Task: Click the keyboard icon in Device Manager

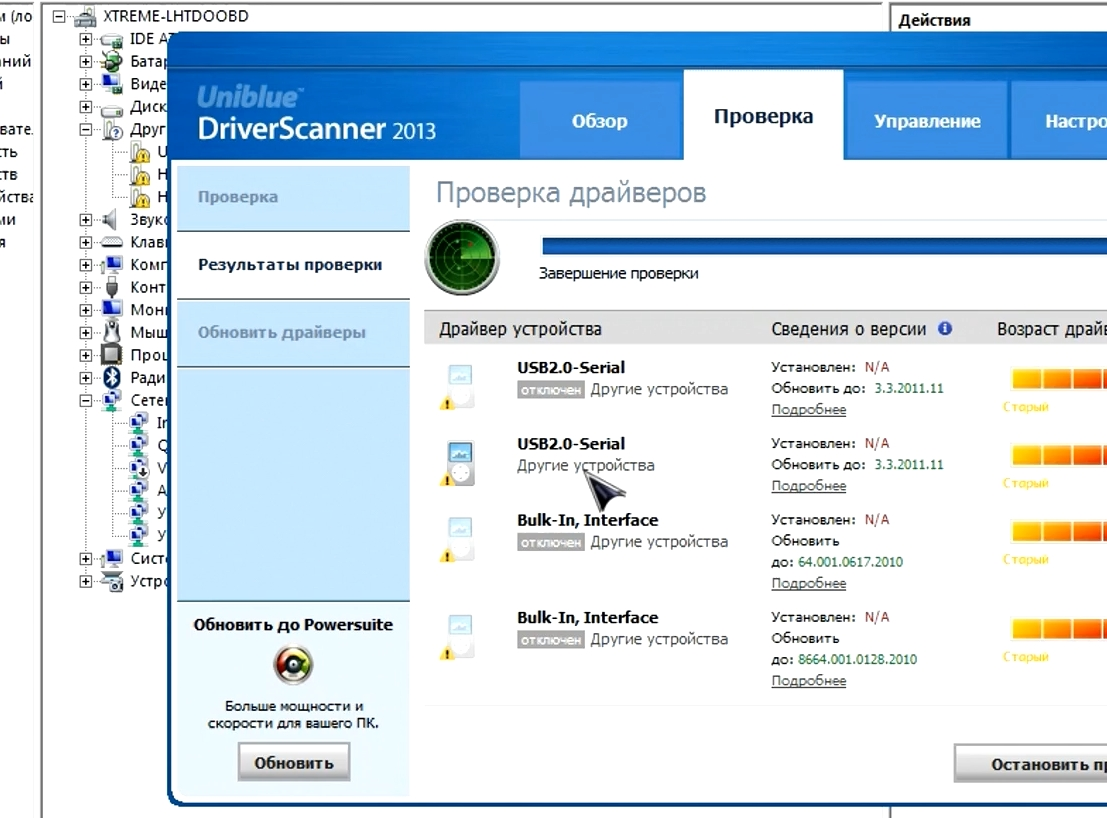Action: pyautogui.click(x=112, y=242)
